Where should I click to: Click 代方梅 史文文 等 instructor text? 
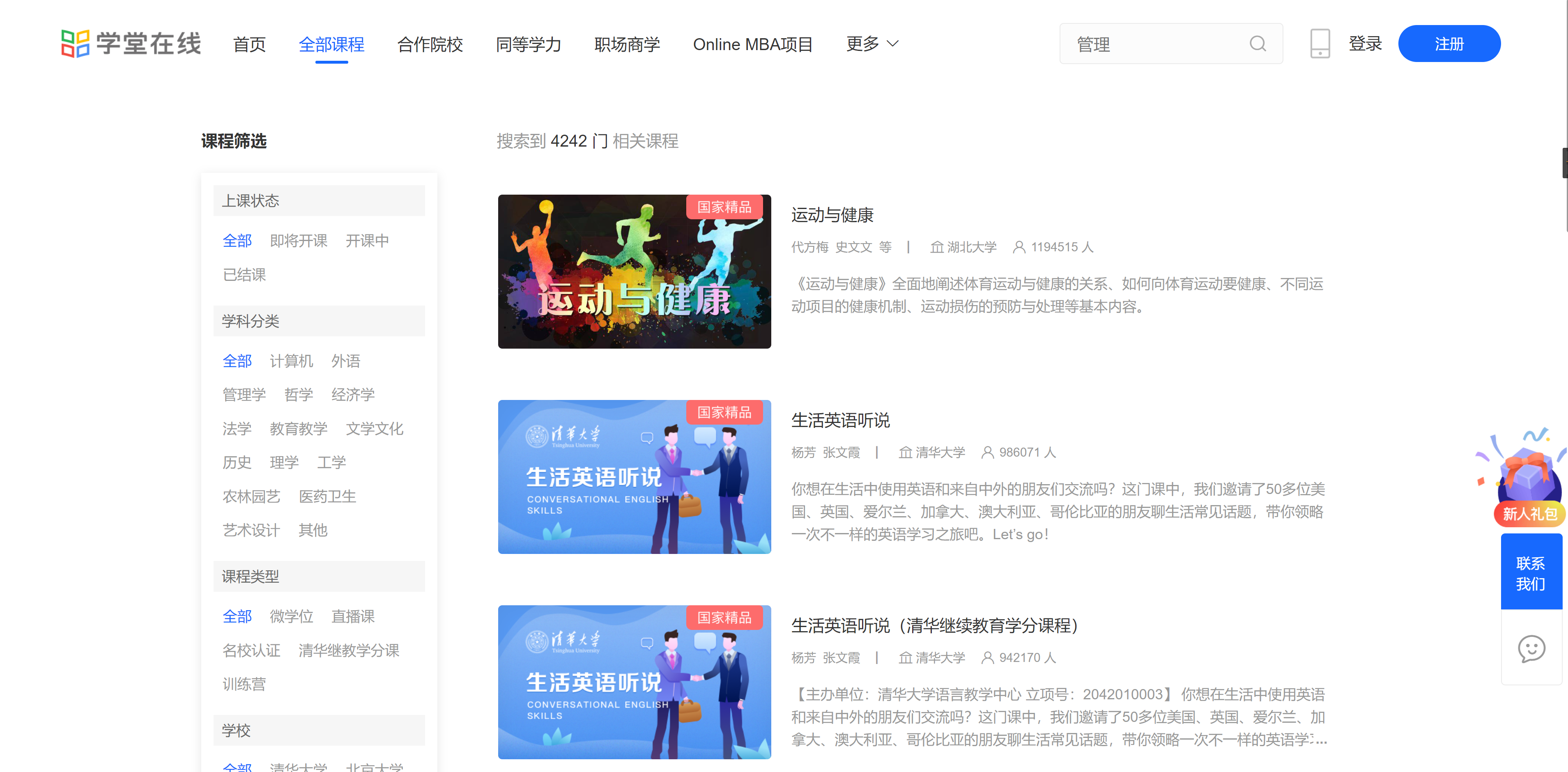click(841, 247)
